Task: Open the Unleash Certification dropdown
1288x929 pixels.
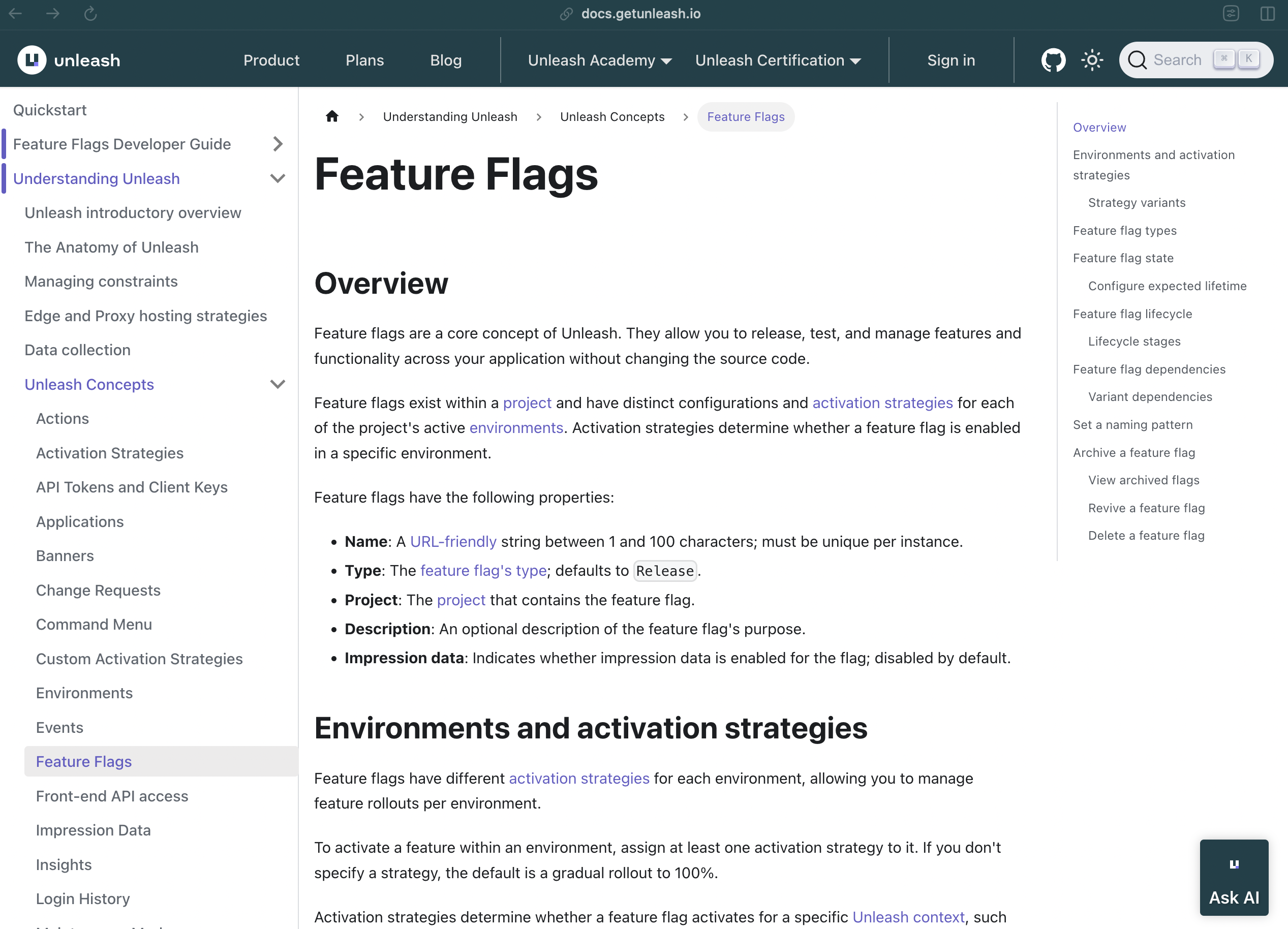Action: pyautogui.click(x=778, y=60)
